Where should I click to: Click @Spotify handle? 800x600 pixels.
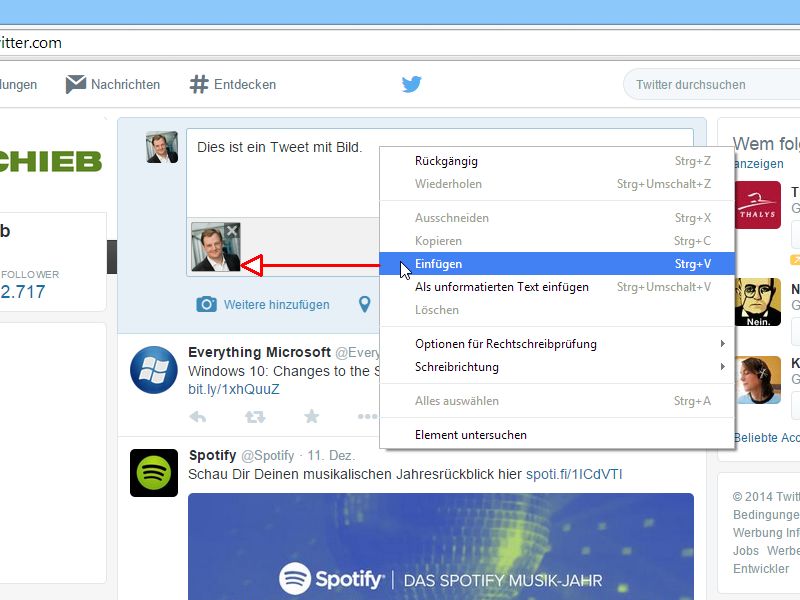[267, 456]
